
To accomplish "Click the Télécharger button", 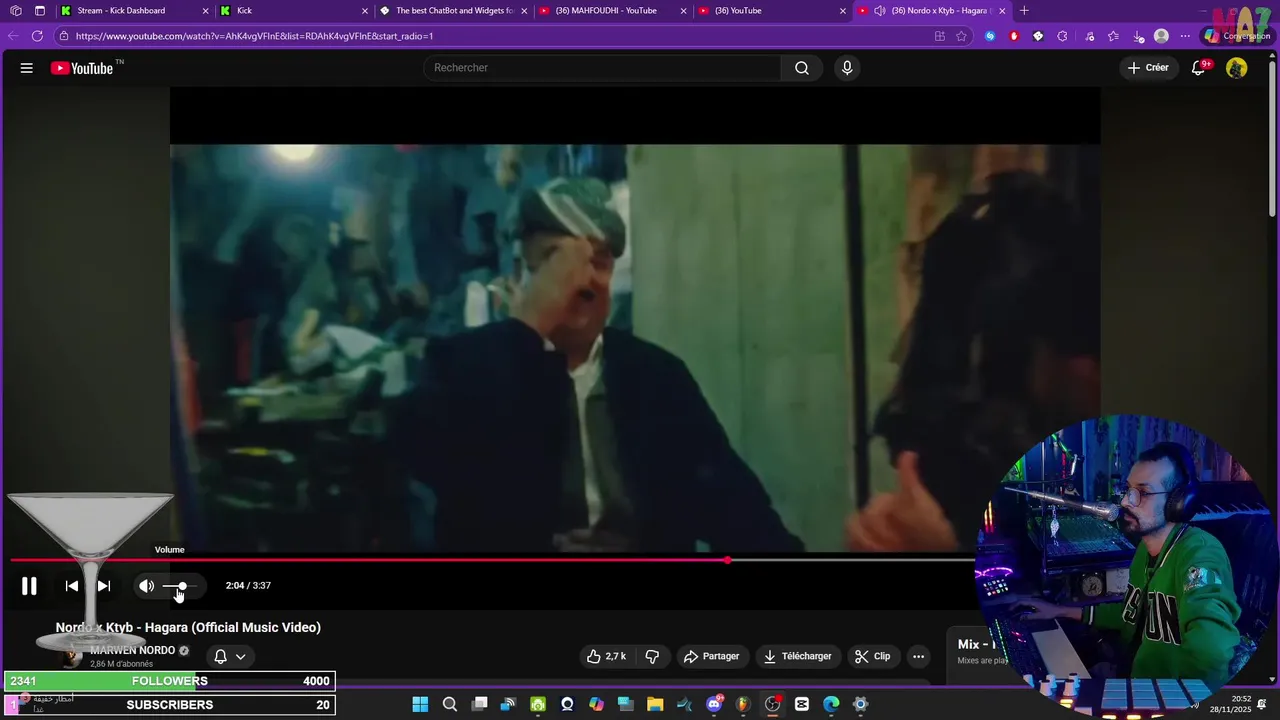I will tap(798, 656).
